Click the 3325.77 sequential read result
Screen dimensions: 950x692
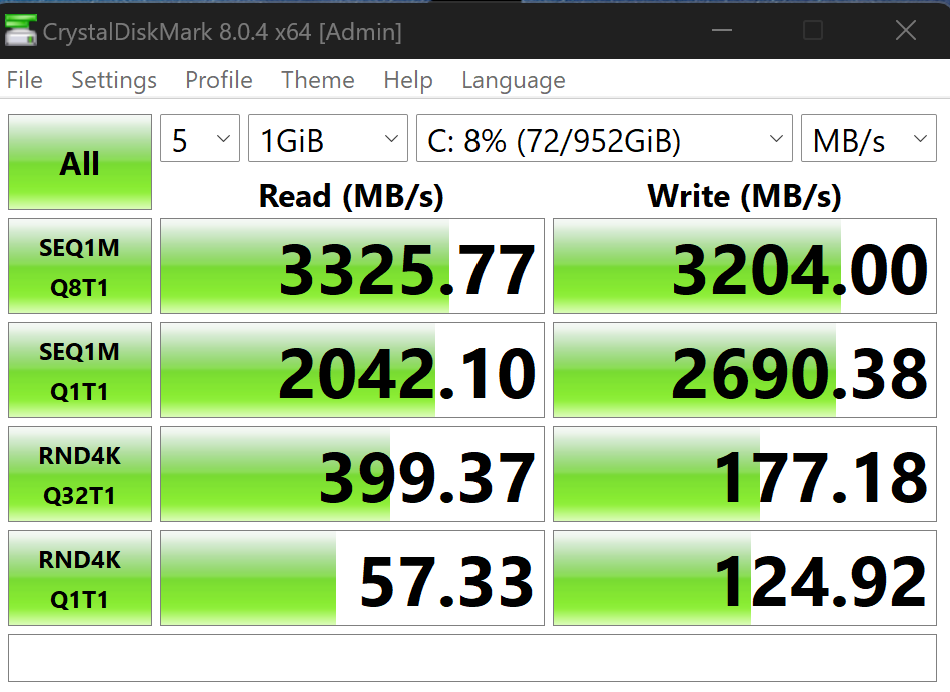[353, 266]
